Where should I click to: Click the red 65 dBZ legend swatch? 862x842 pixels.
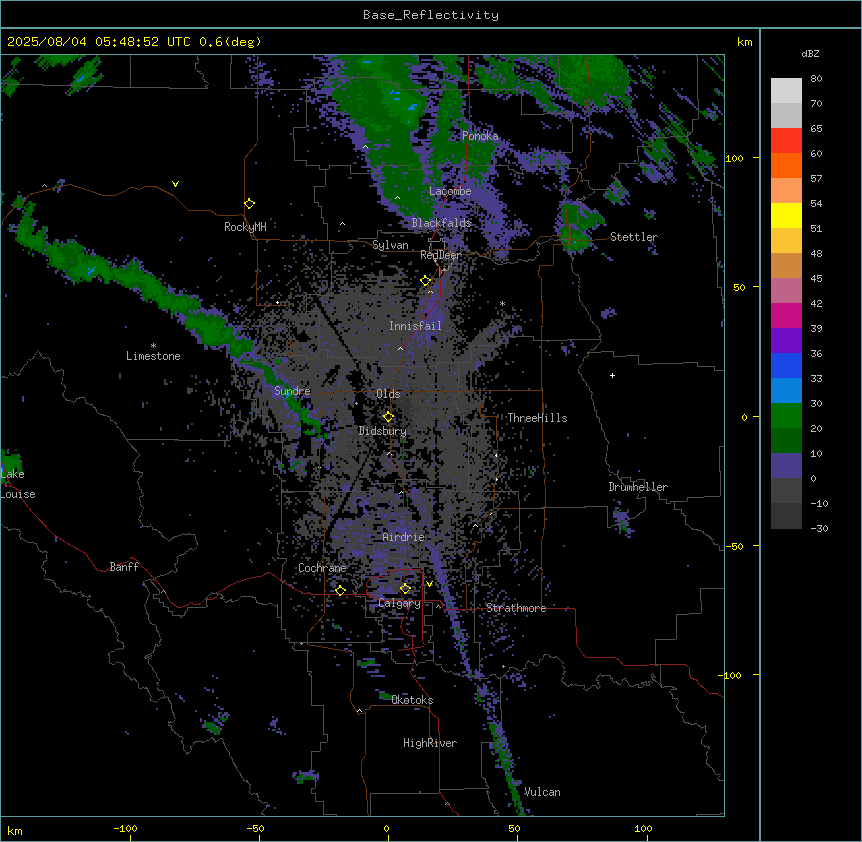pyautogui.click(x=786, y=141)
